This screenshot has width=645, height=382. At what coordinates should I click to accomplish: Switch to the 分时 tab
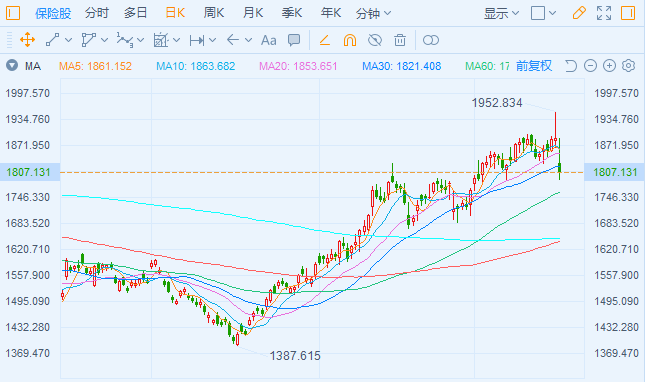tap(97, 13)
